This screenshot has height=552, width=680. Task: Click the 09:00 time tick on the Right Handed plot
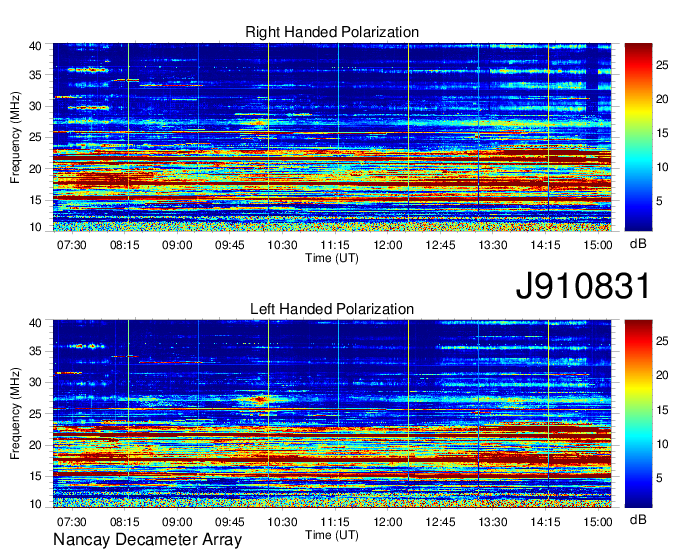(177, 245)
